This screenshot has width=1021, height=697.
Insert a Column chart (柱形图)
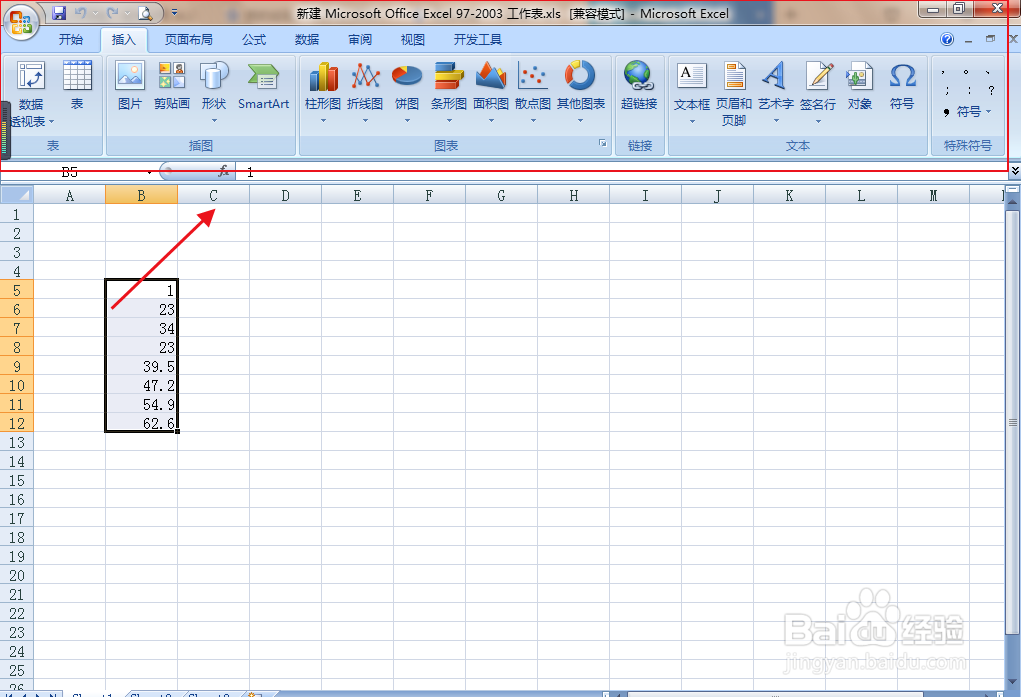[x=323, y=91]
